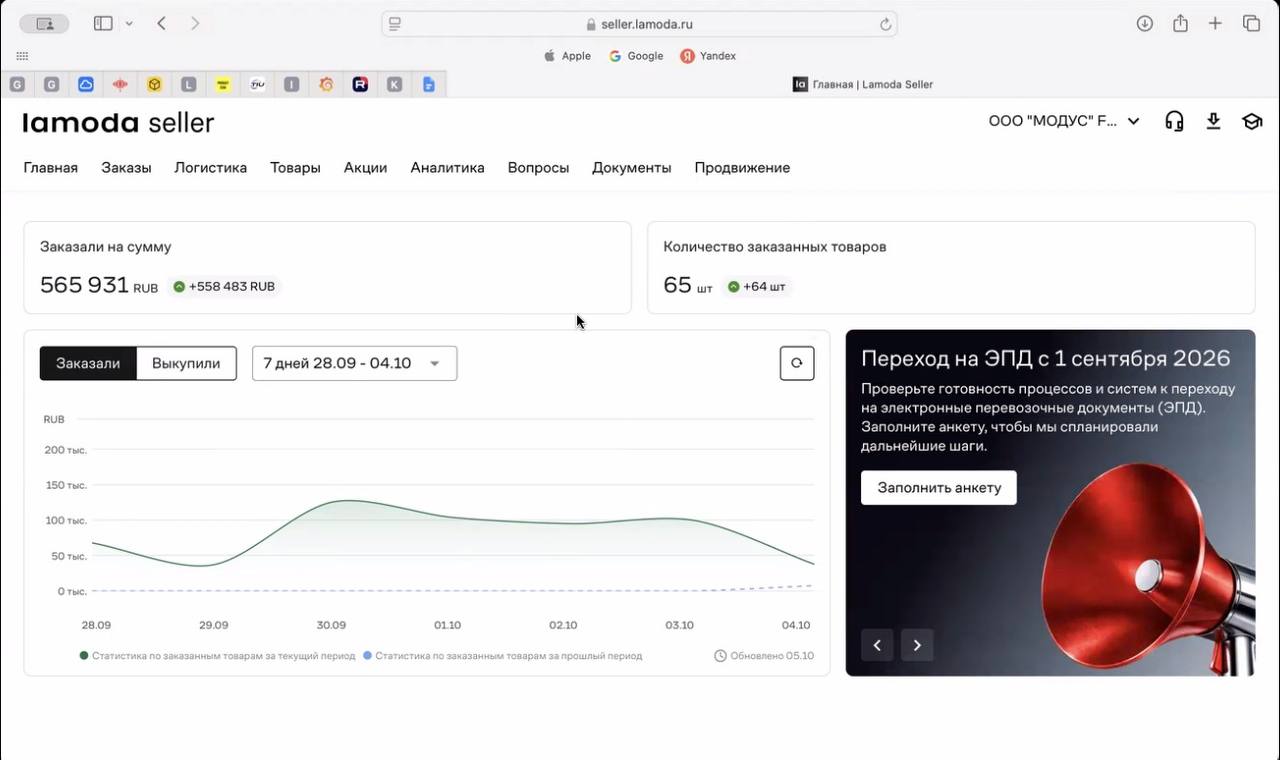Toggle previous period statistics legend

pos(502,656)
